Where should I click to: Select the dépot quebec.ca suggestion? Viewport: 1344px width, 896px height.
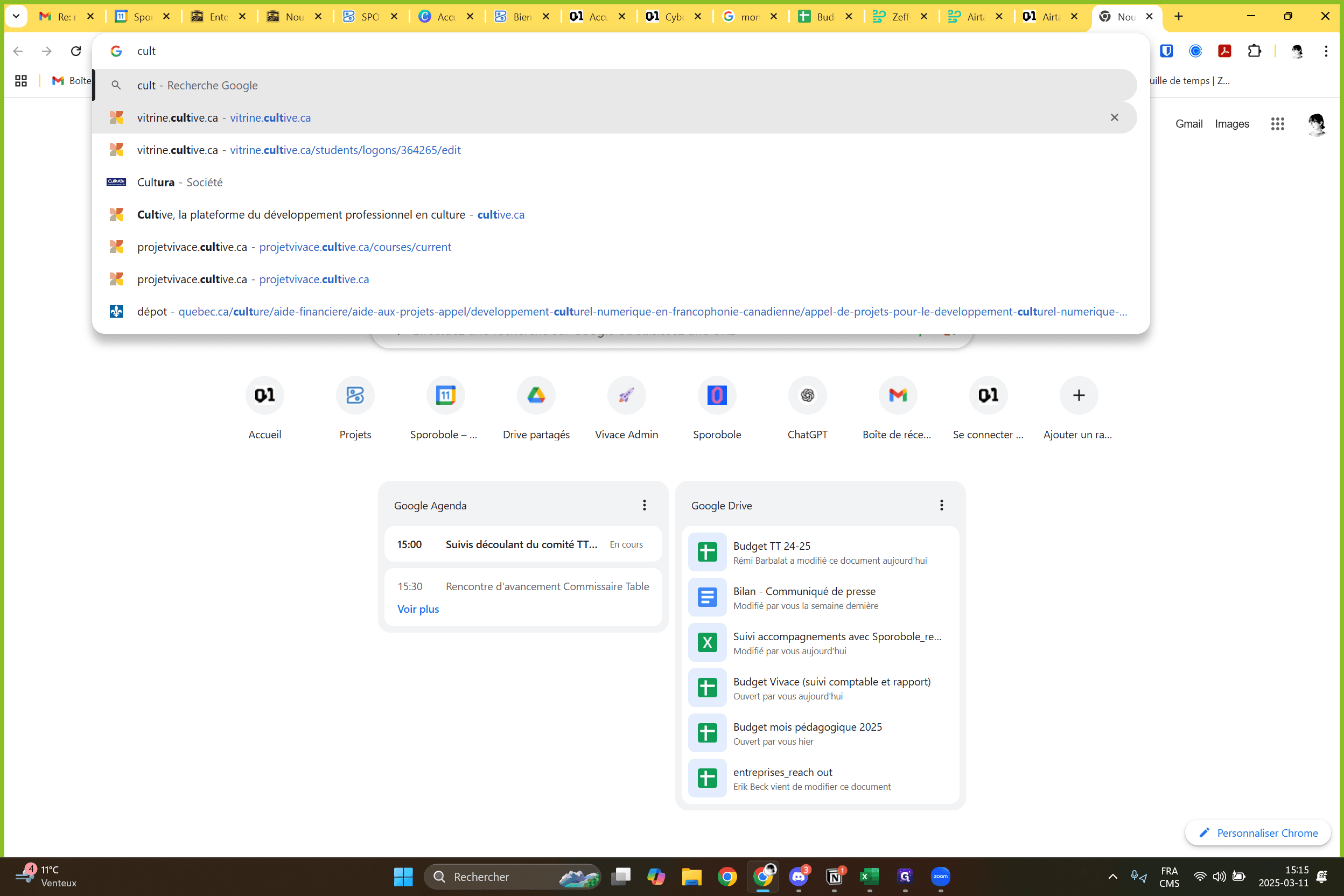(614, 311)
